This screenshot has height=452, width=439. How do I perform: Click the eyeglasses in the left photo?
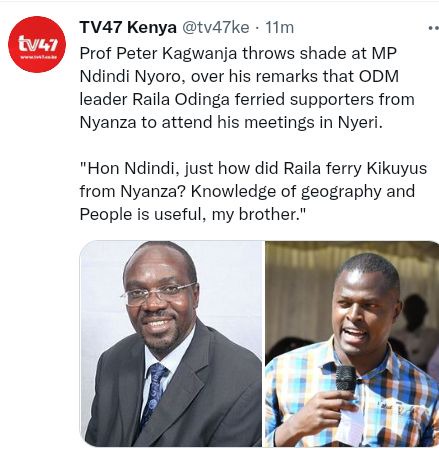click(x=158, y=294)
